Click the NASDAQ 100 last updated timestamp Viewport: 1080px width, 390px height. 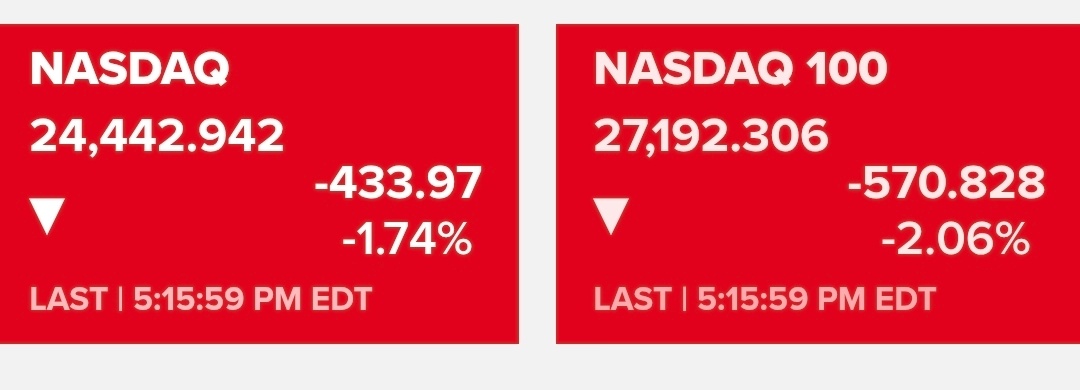click(x=765, y=299)
